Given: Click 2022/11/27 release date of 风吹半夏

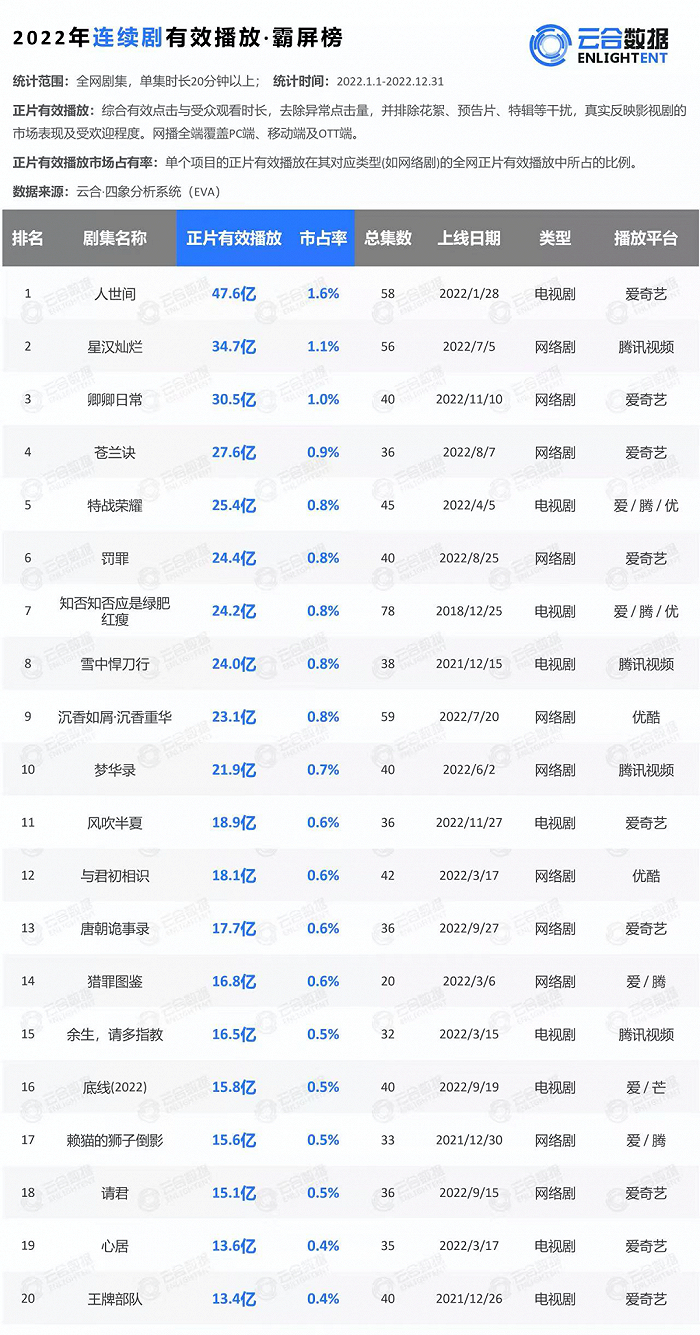Looking at the screenshot, I should pyautogui.click(x=469, y=823).
